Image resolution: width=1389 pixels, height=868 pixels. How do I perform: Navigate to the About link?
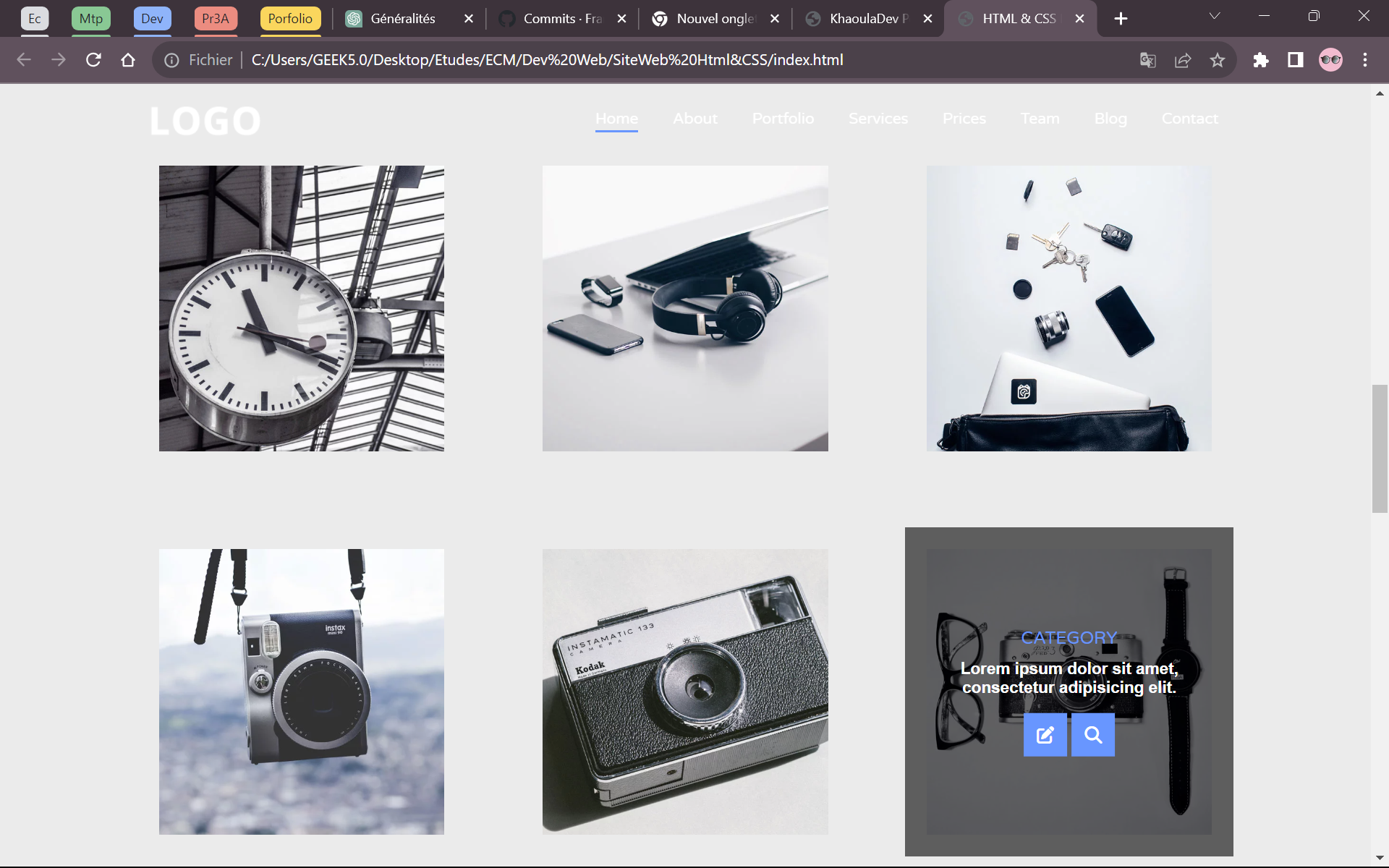694,119
